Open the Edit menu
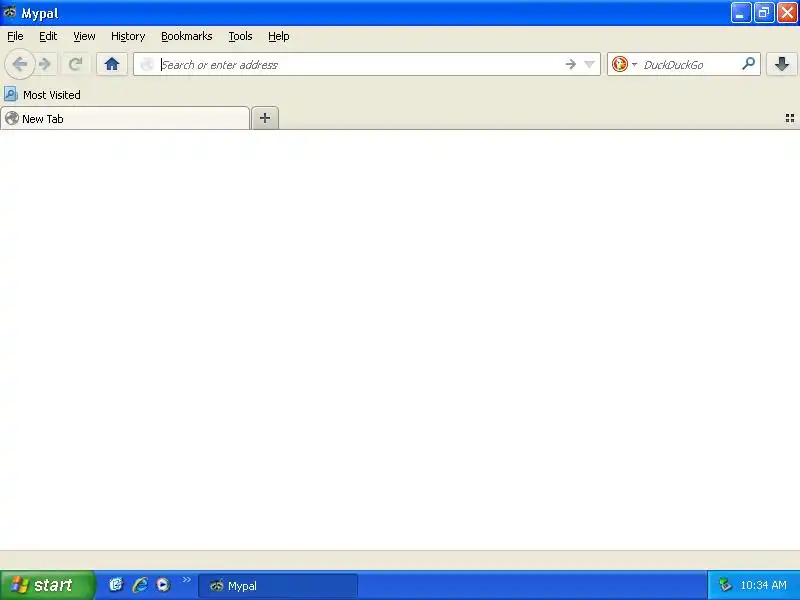The width and height of the screenshot is (800, 600). pos(48,36)
